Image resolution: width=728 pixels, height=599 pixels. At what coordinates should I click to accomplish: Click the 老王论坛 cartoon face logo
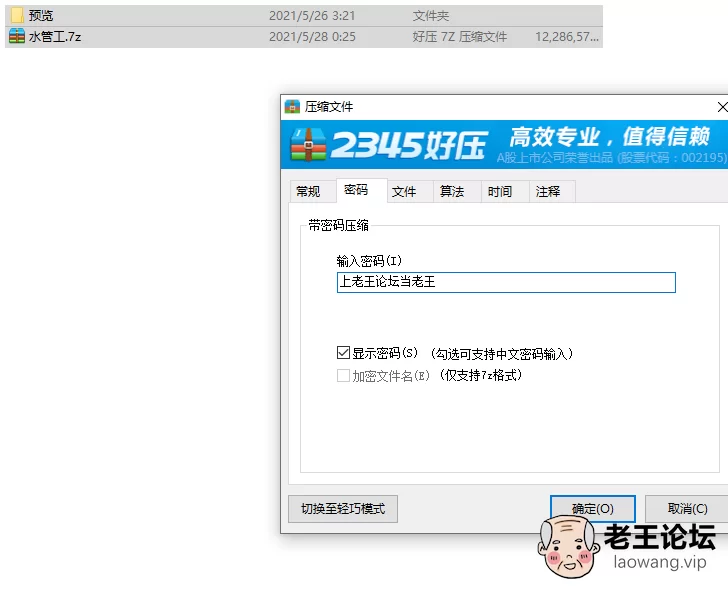pyautogui.click(x=570, y=547)
